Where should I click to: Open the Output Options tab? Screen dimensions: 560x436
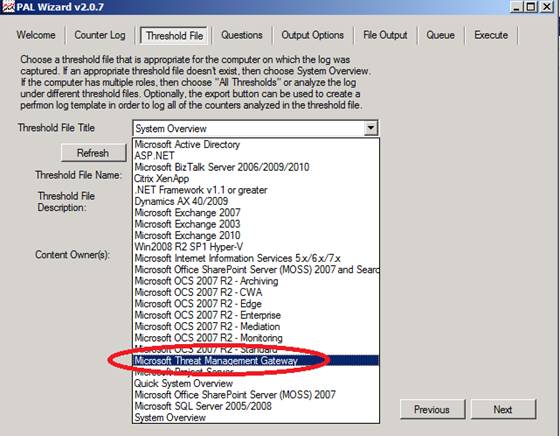pos(312,35)
